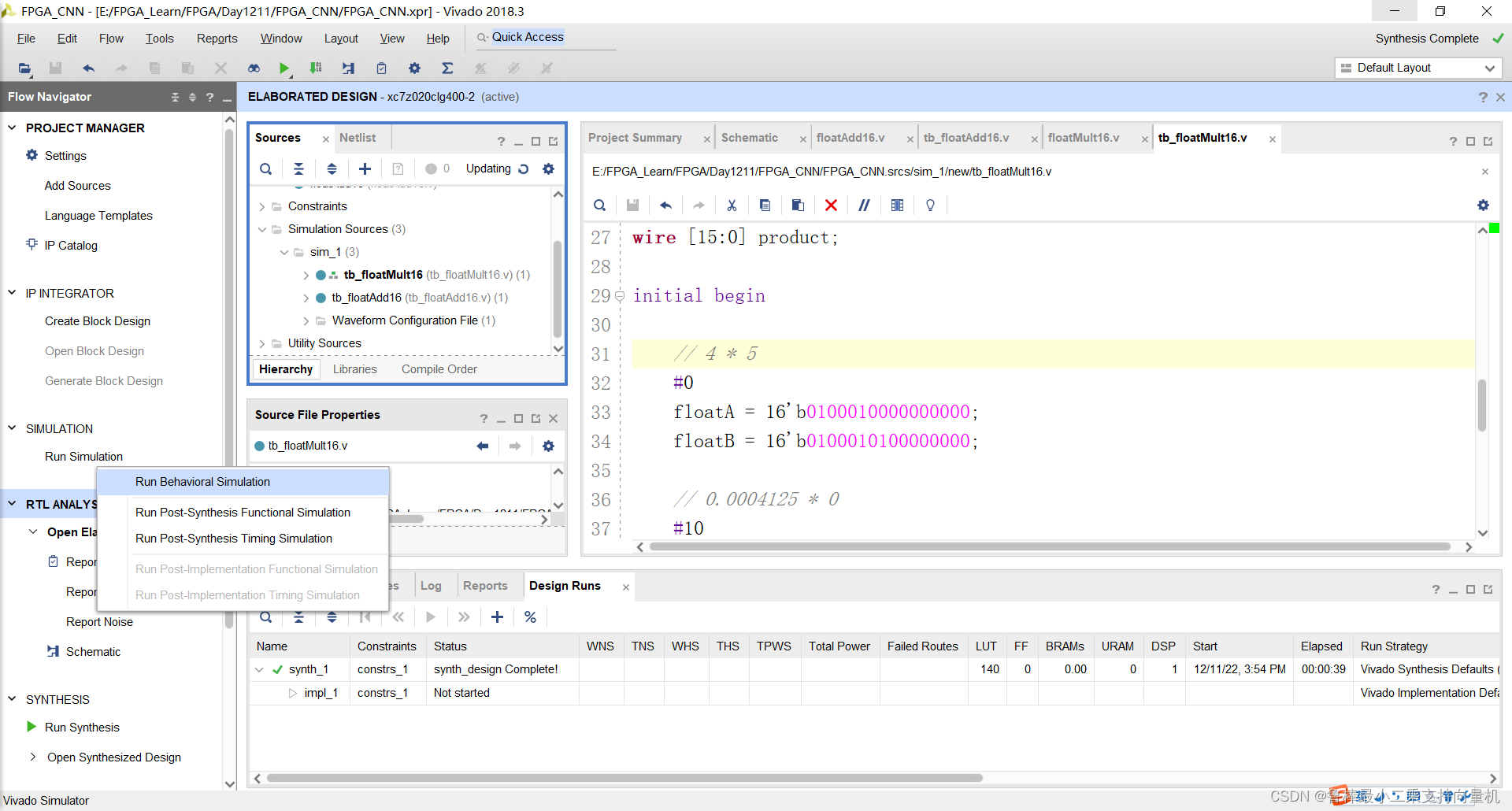Image resolution: width=1512 pixels, height=811 pixels.
Task: Click the code editor vertical scrollbar
Action: pos(1482,405)
